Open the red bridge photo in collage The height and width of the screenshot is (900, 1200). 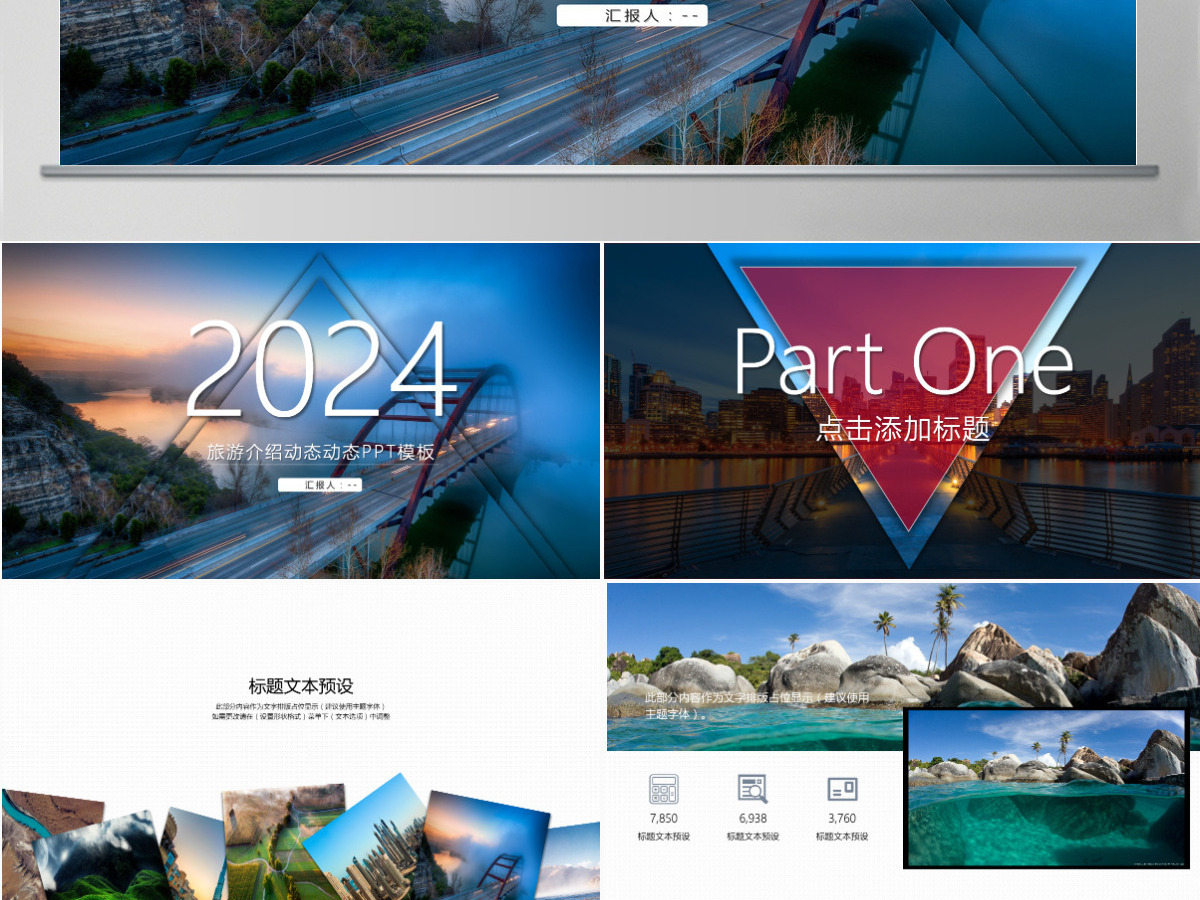pyautogui.click(x=487, y=845)
